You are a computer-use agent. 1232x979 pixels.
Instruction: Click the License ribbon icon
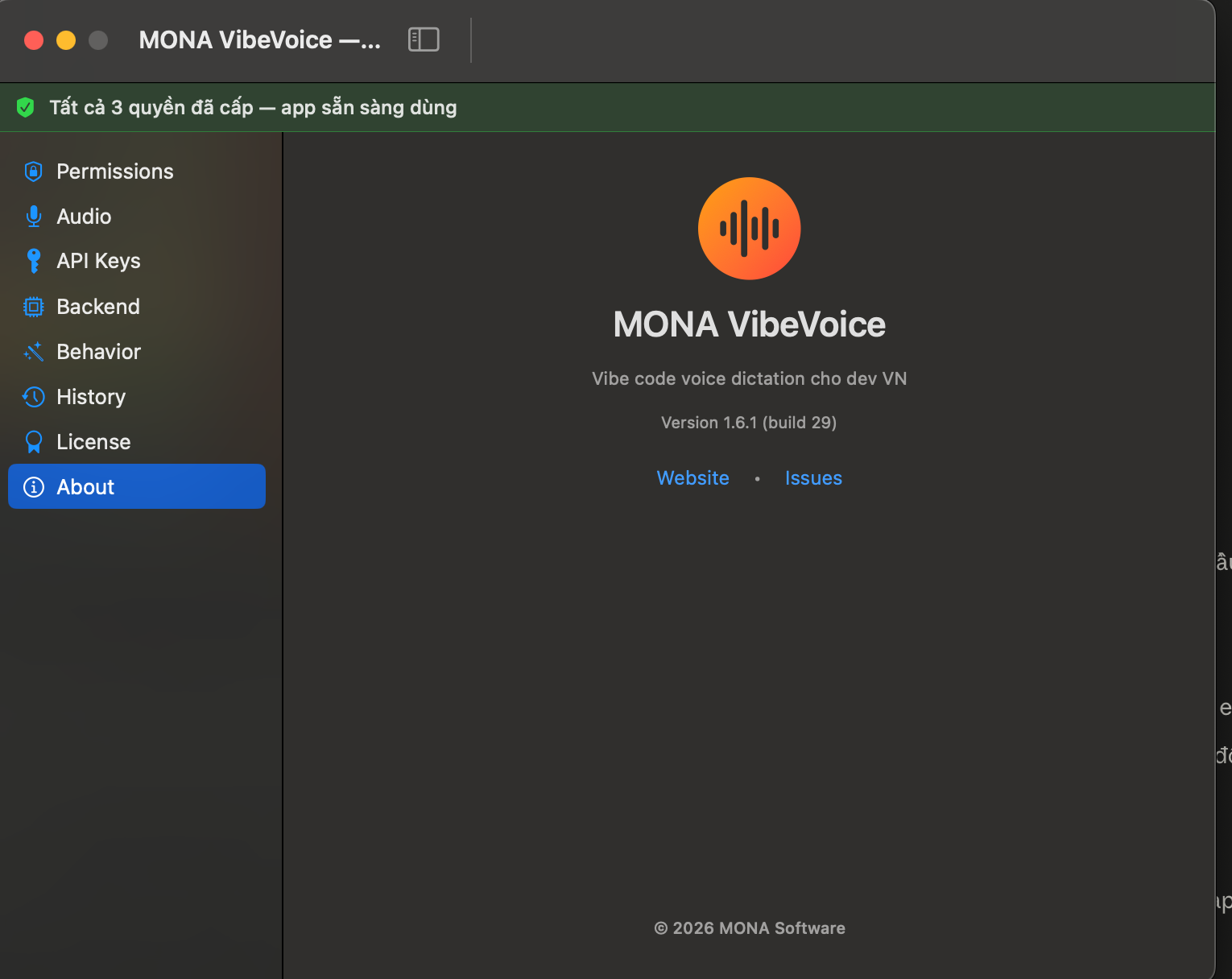33,442
